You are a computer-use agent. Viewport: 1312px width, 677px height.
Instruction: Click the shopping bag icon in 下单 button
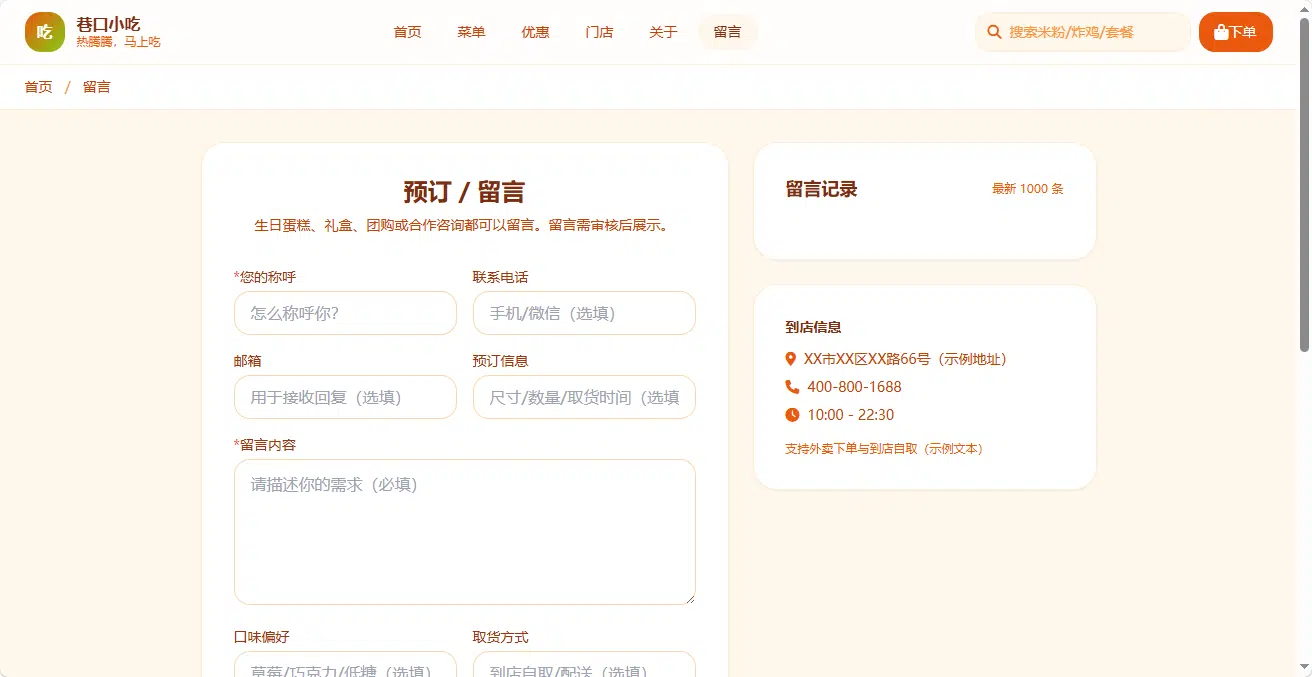[x=1221, y=32]
